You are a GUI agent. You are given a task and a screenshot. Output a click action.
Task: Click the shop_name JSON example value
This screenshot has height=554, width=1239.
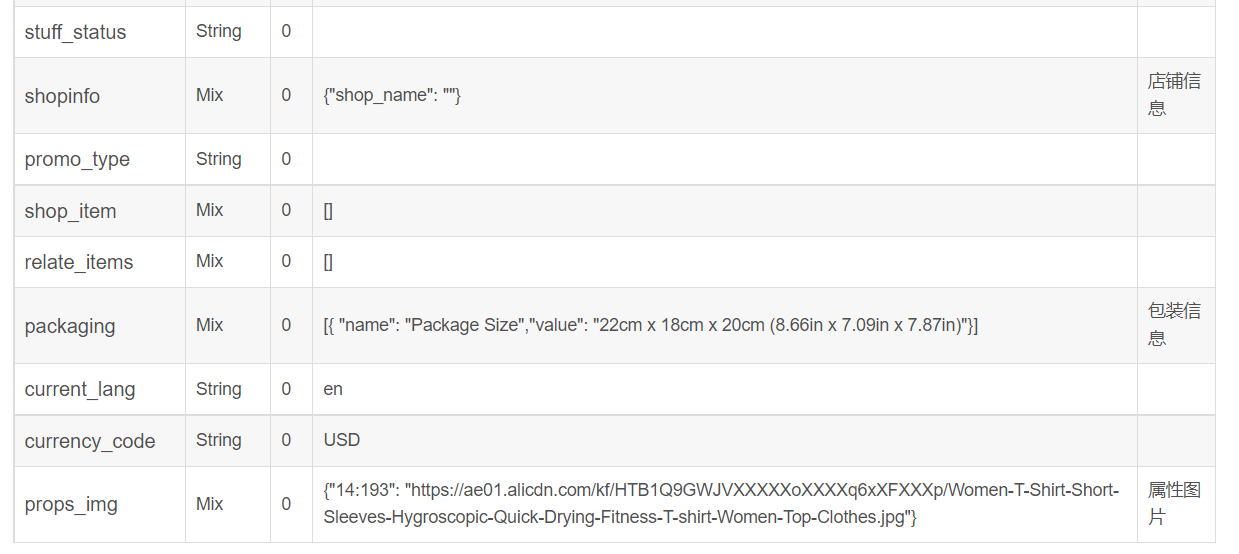392,96
